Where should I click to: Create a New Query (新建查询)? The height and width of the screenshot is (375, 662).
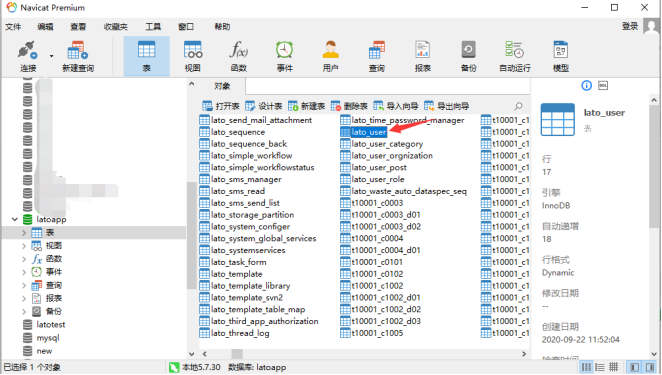point(78,56)
